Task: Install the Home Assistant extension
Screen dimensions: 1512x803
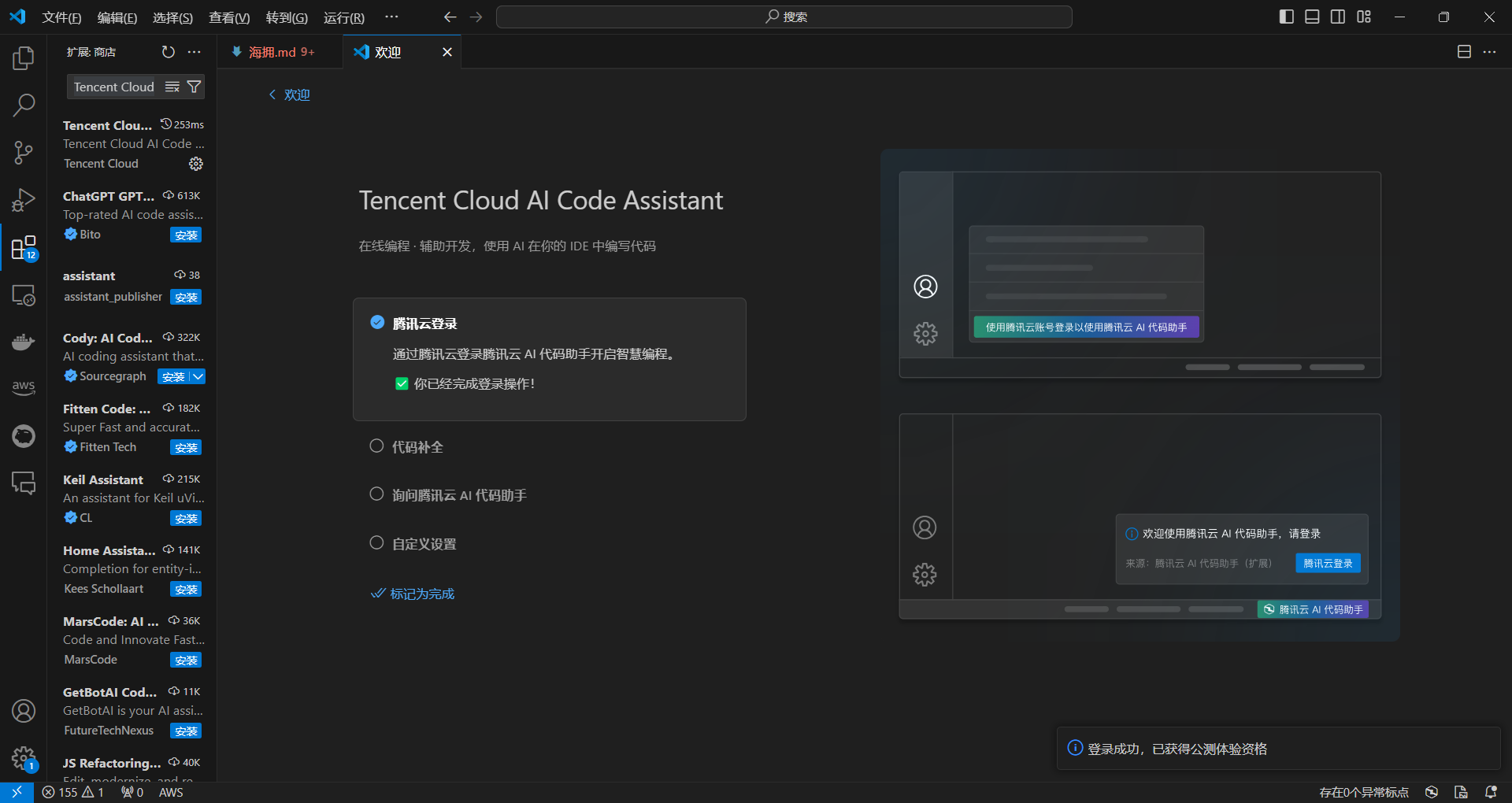Action: tap(186, 589)
